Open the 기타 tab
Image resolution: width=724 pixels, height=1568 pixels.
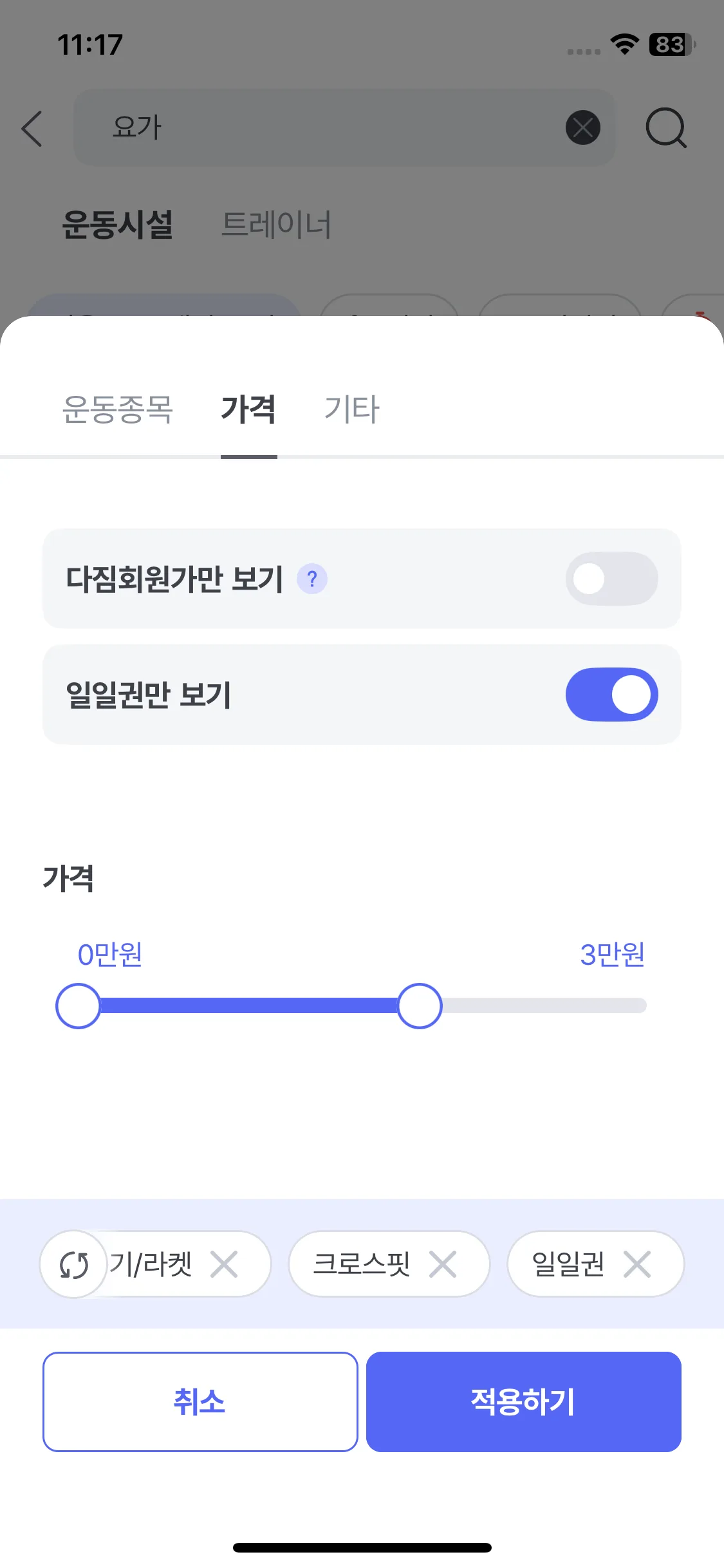351,409
